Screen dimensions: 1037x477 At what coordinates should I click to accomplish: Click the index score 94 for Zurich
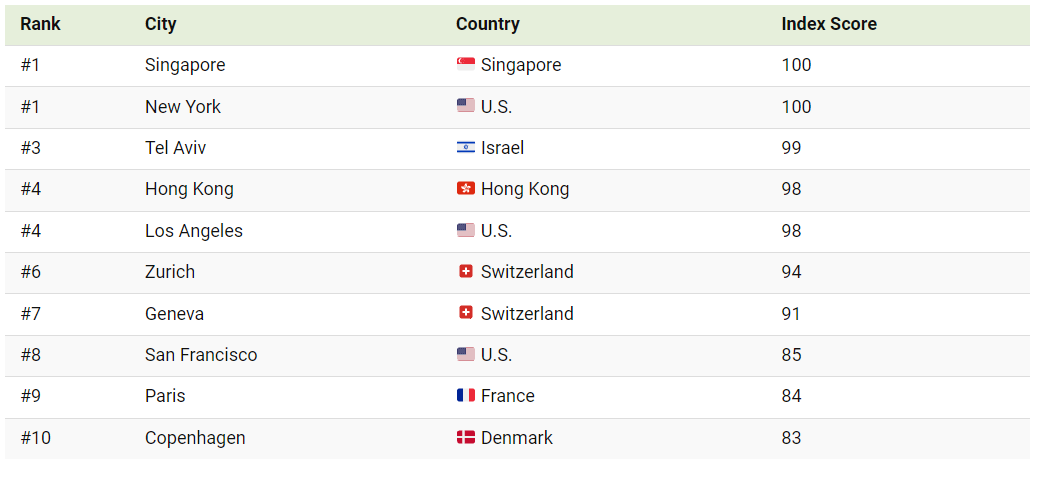pyautogui.click(x=791, y=272)
